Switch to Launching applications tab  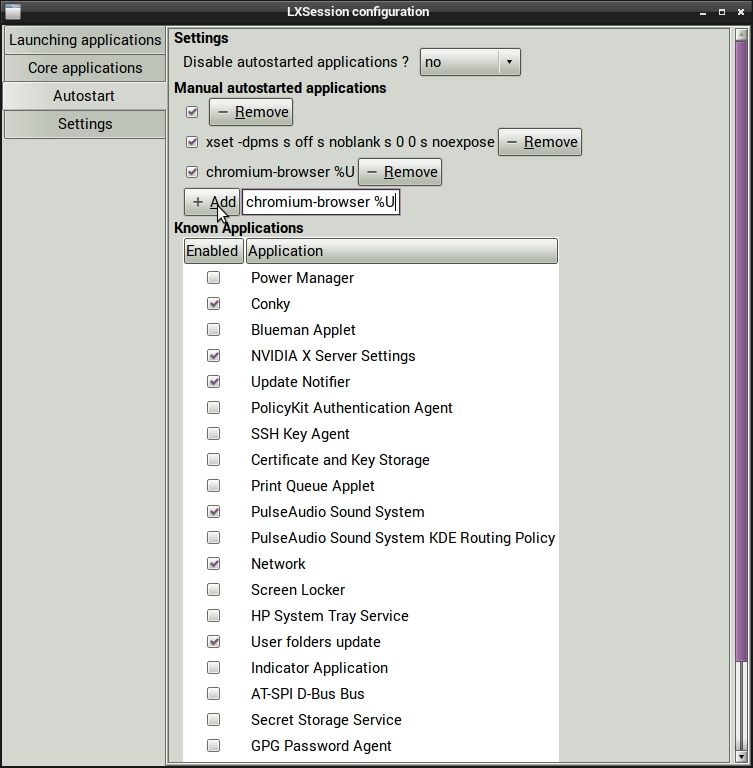85,40
